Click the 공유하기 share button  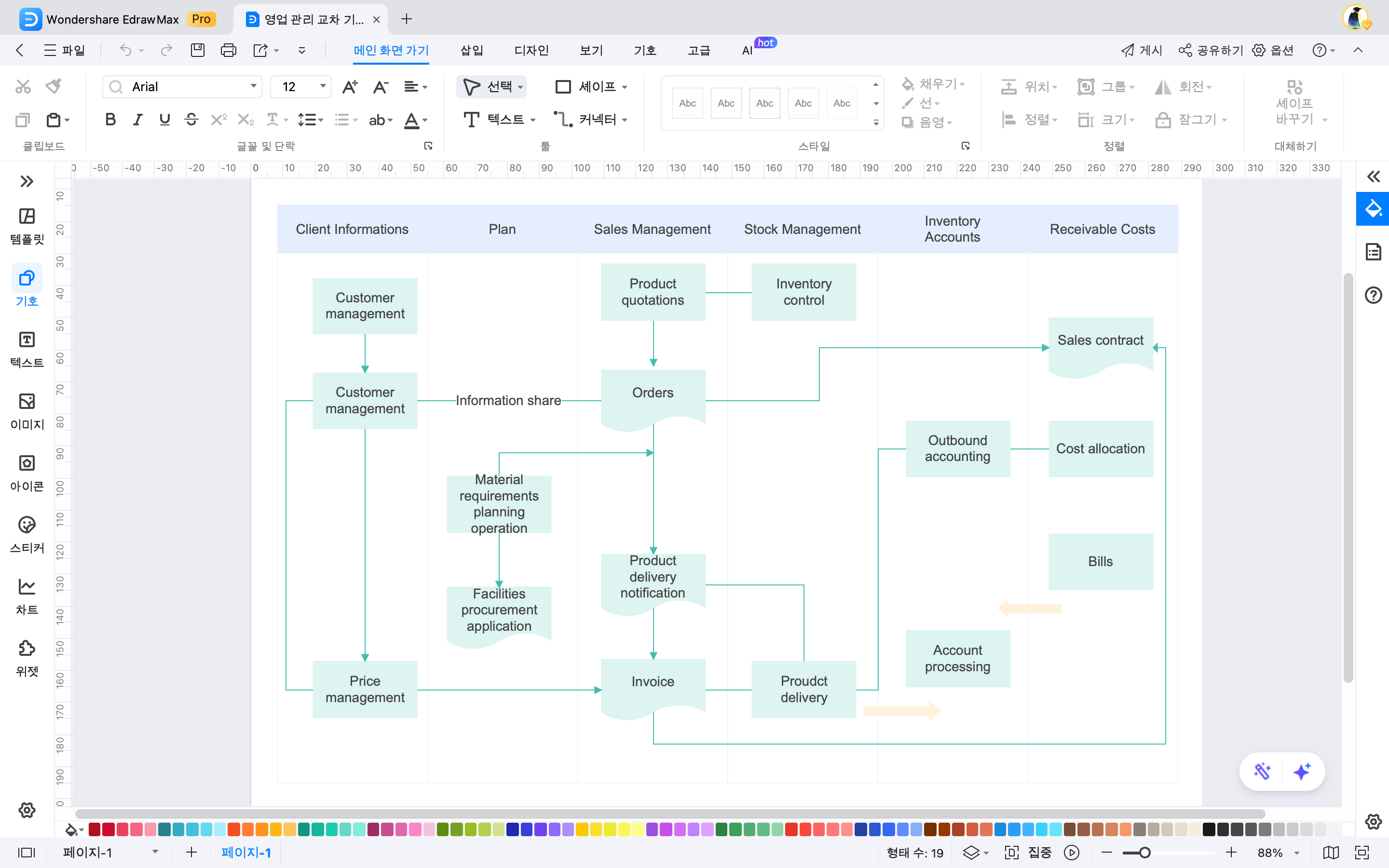click(1211, 51)
